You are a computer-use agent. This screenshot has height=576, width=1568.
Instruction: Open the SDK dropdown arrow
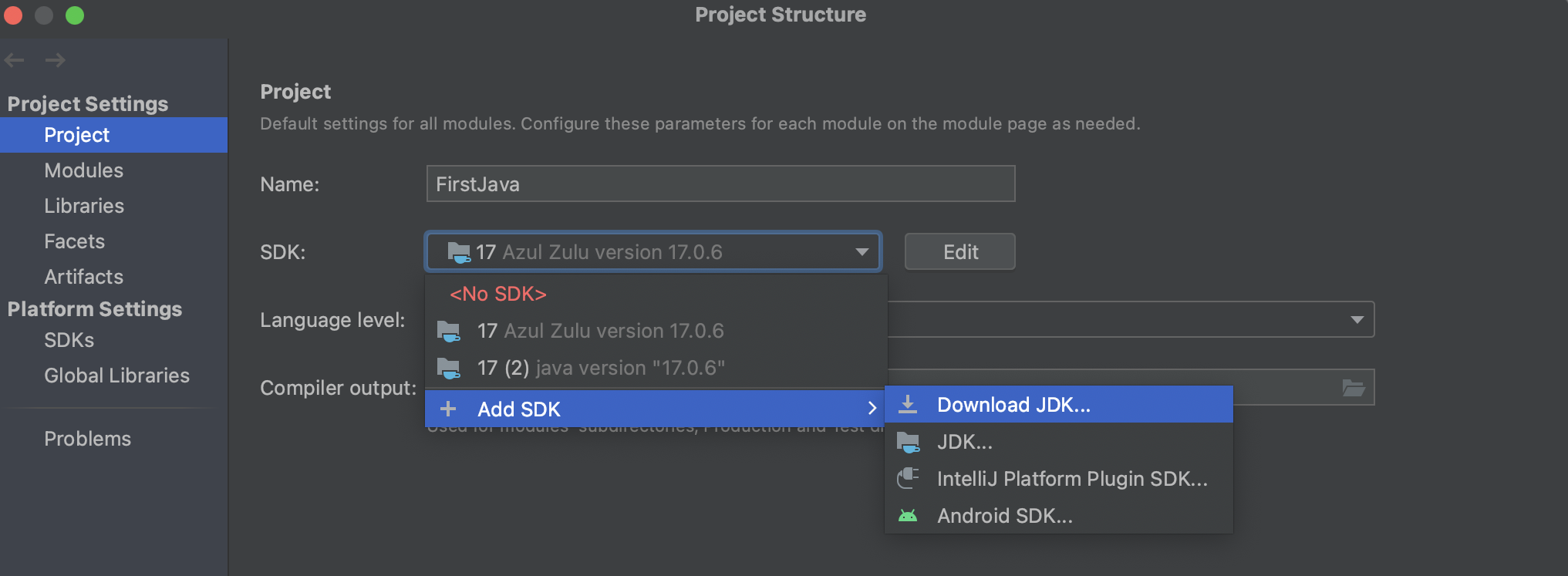[862, 252]
